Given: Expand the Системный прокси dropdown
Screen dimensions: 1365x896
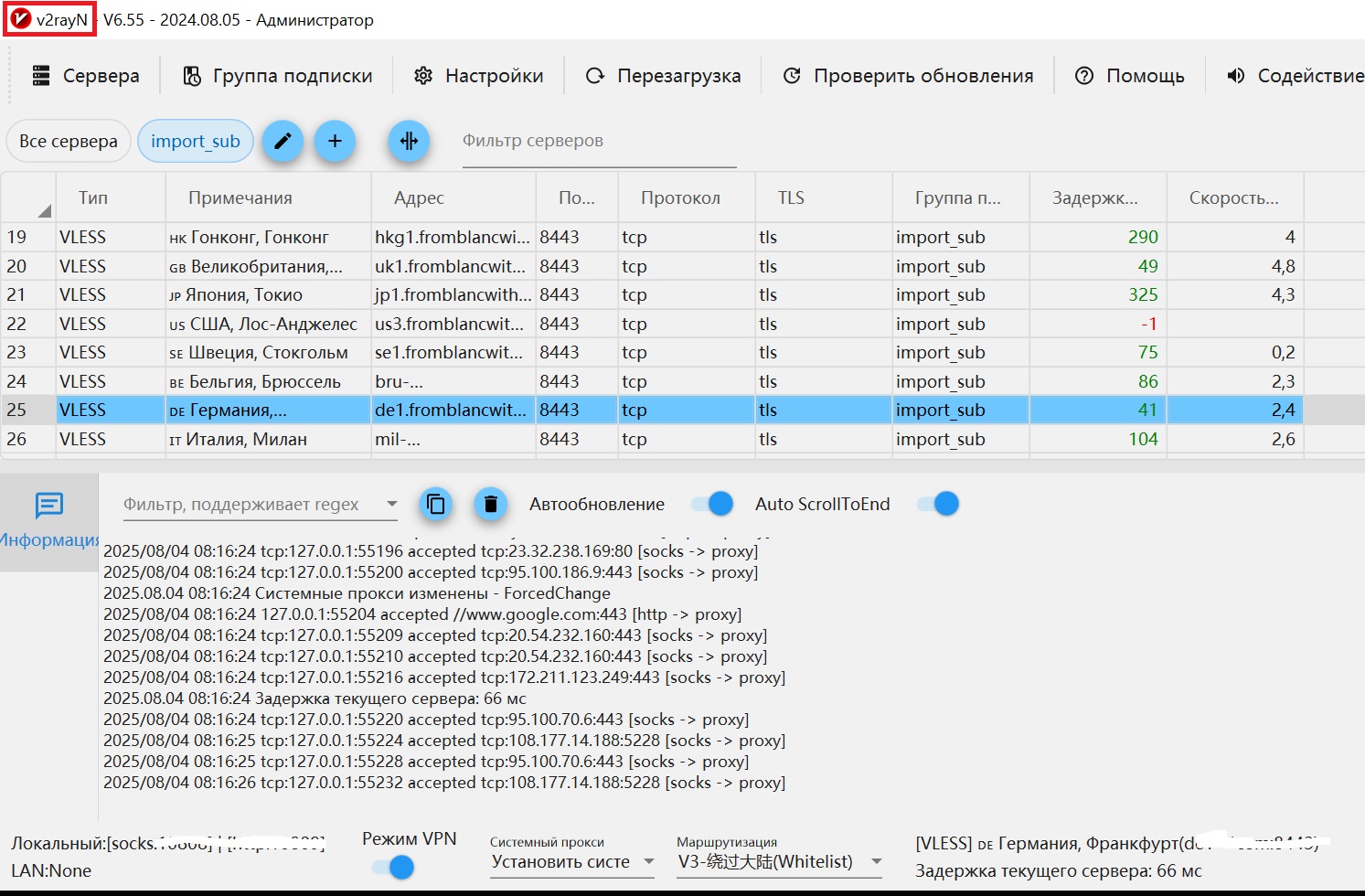Looking at the screenshot, I should pos(572,861).
